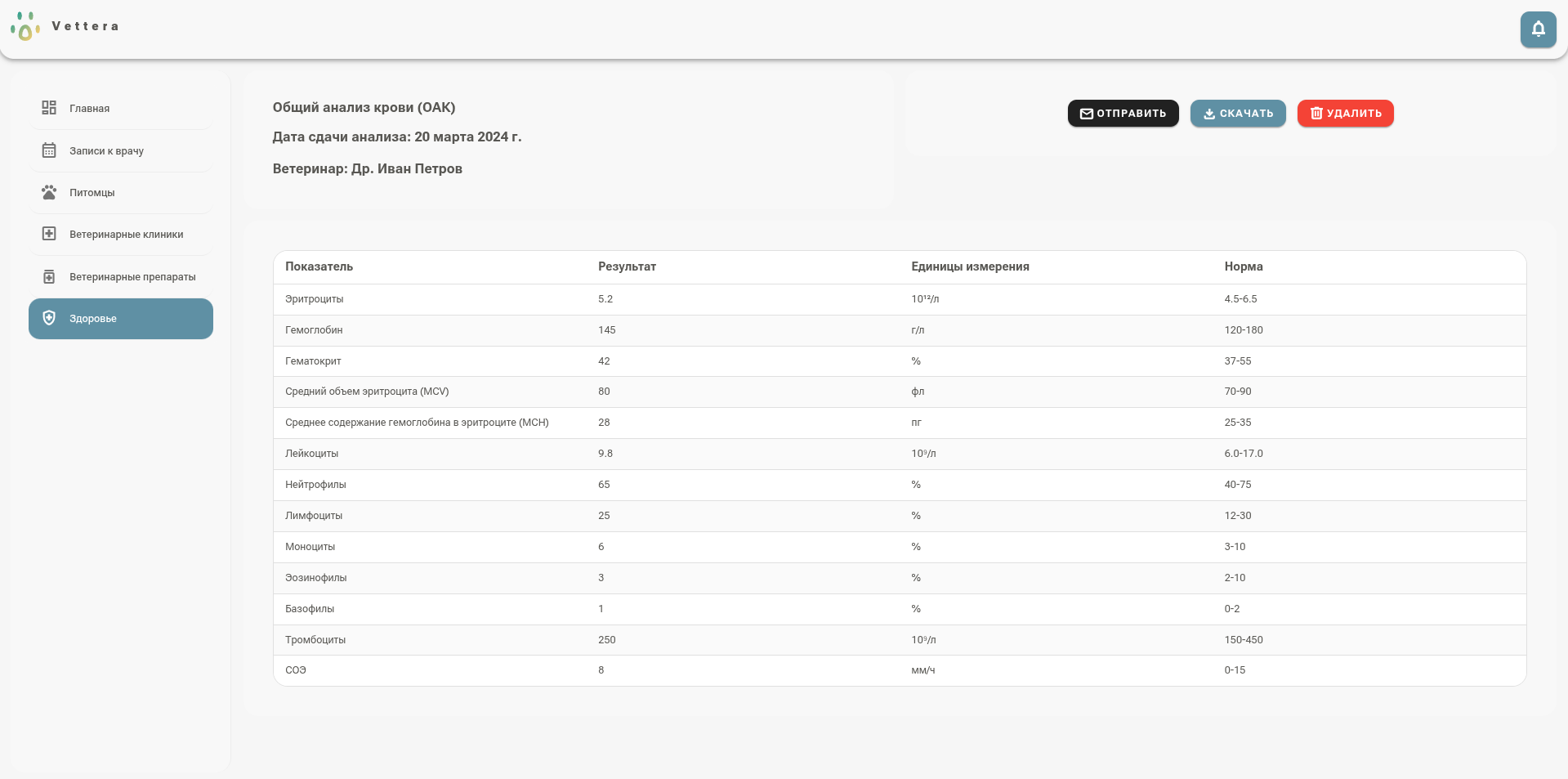Viewport: 1568px width, 779px height.
Task: Open the Главная menu item
Action: point(121,108)
